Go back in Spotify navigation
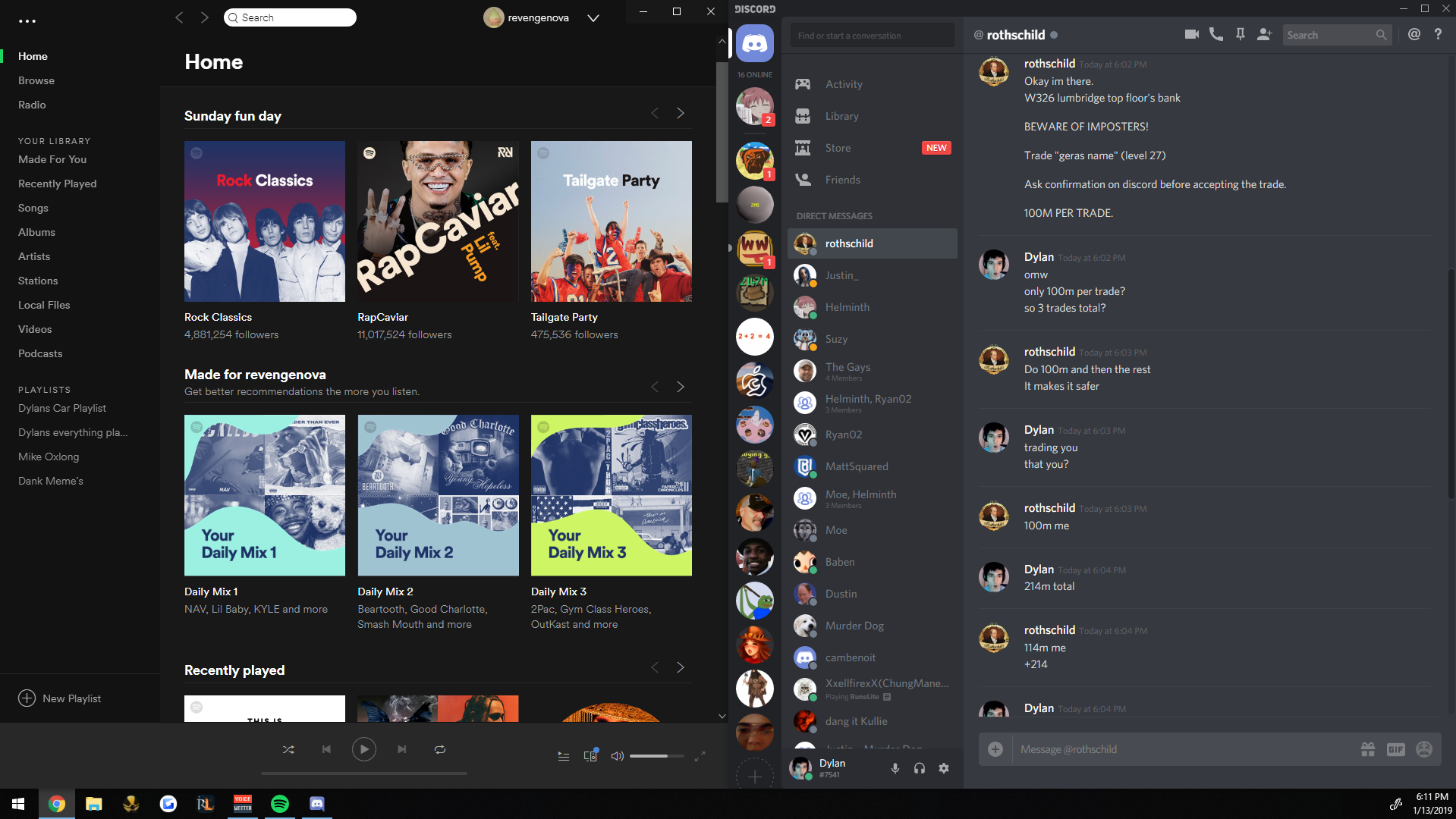 pyautogui.click(x=179, y=17)
